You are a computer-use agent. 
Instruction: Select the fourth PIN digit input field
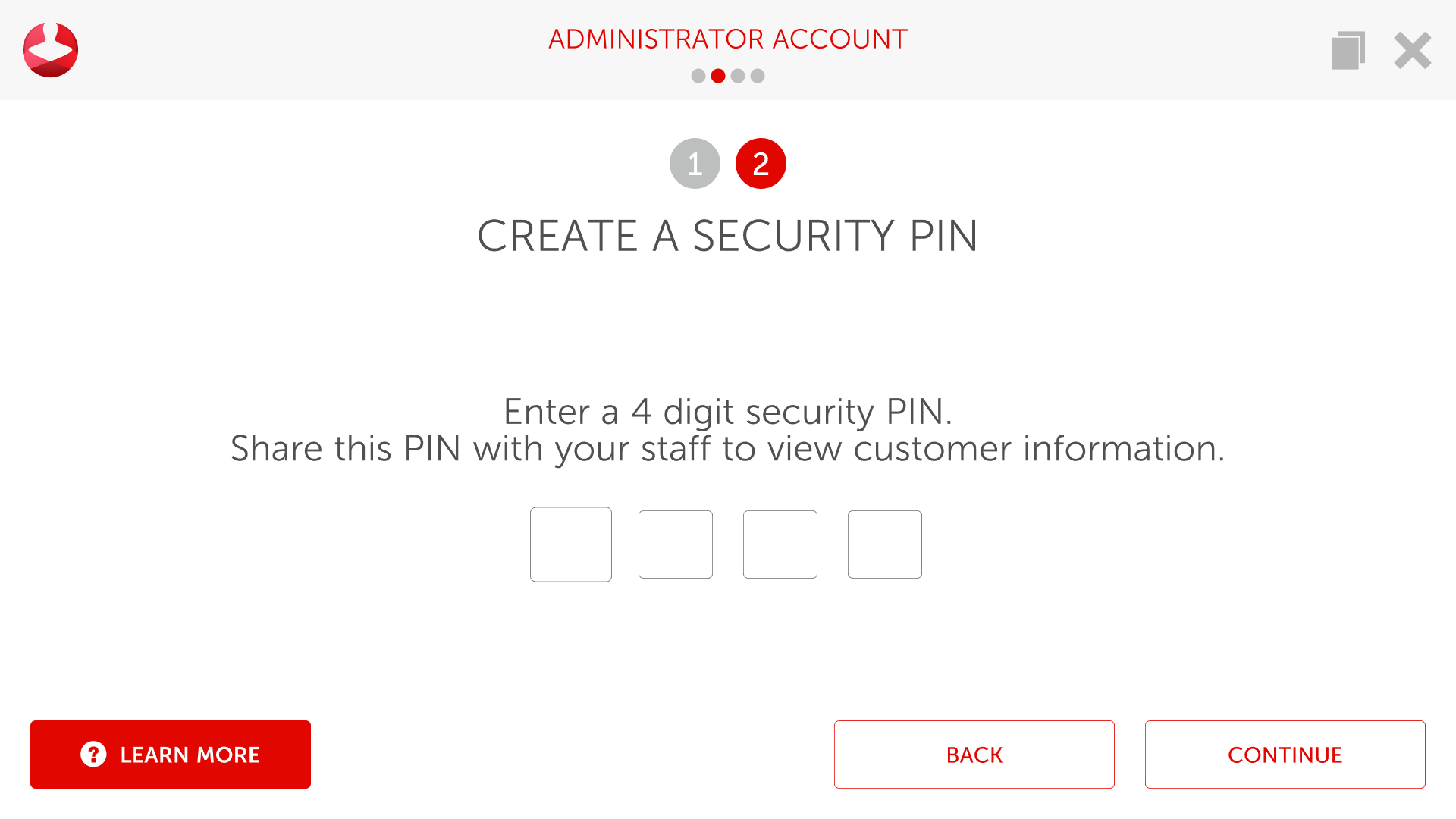[884, 544]
